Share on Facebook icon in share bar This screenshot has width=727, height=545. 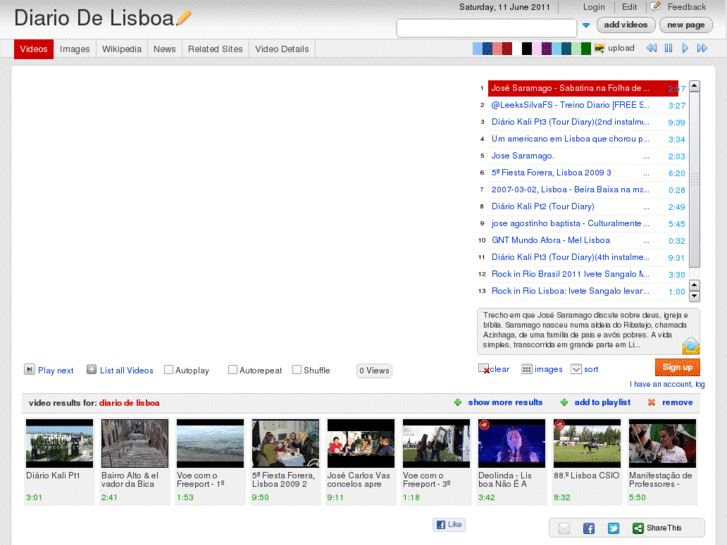[x=589, y=528]
